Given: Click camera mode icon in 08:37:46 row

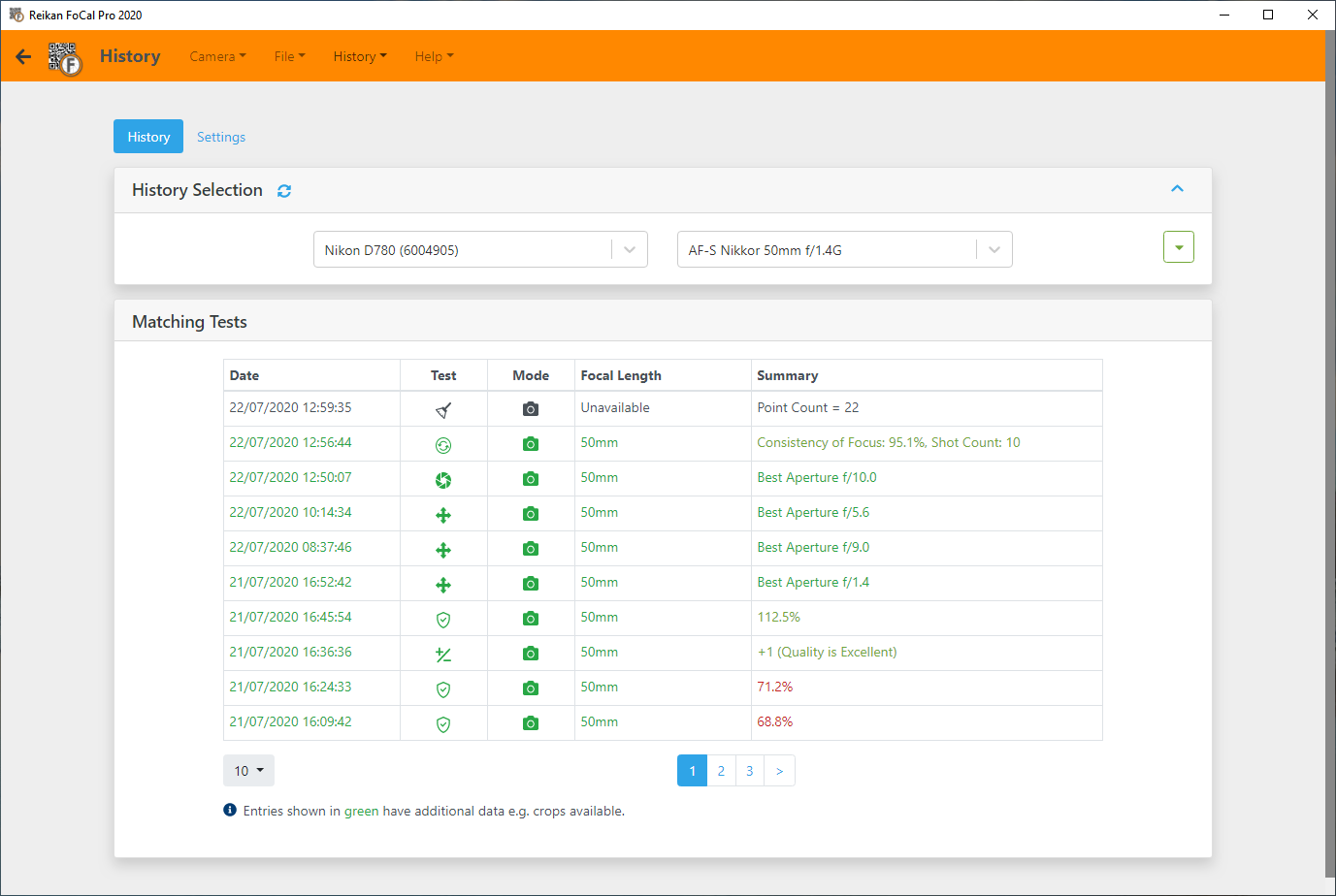Looking at the screenshot, I should (531, 549).
